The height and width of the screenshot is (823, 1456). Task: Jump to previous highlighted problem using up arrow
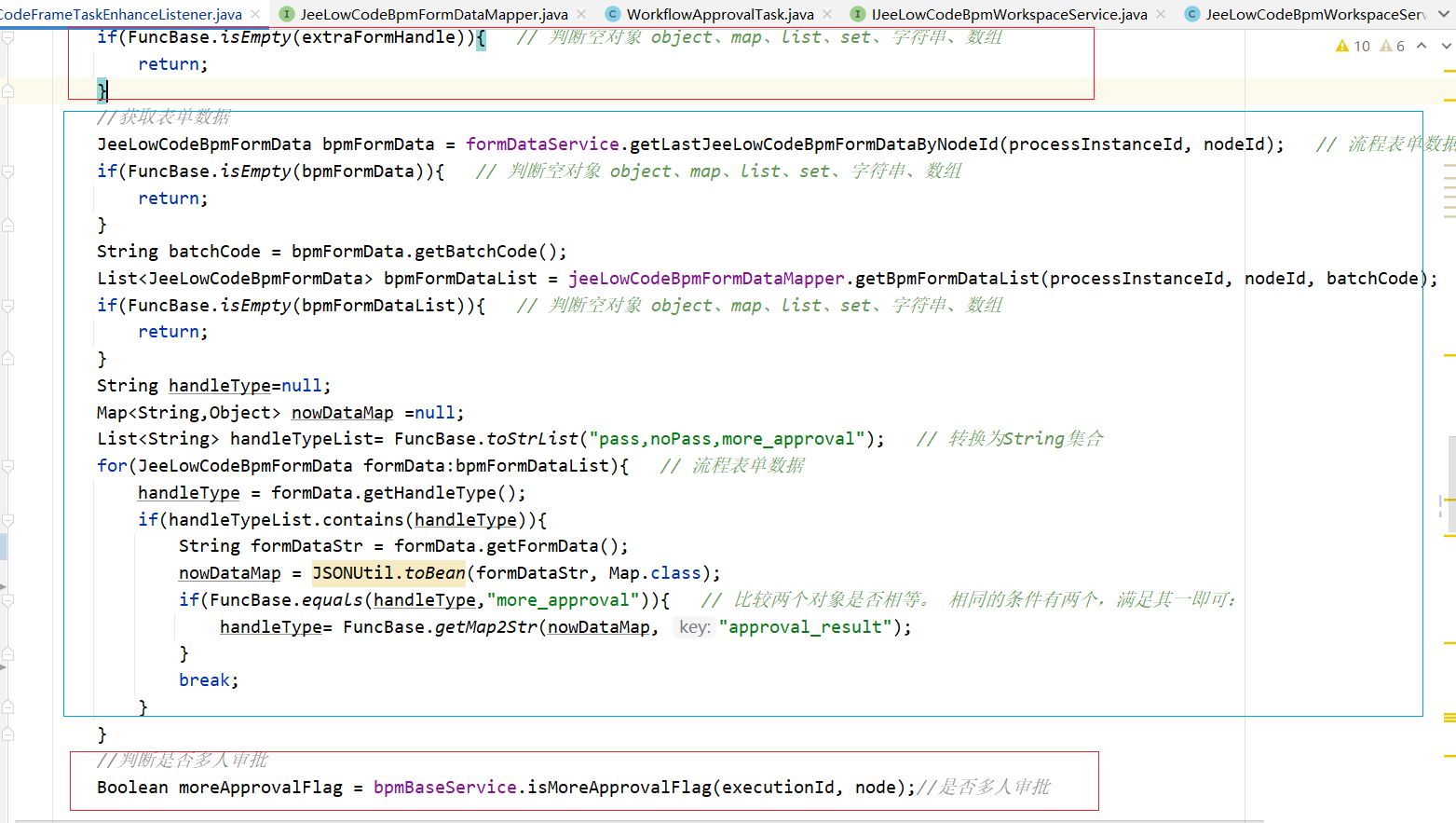[x=1422, y=46]
